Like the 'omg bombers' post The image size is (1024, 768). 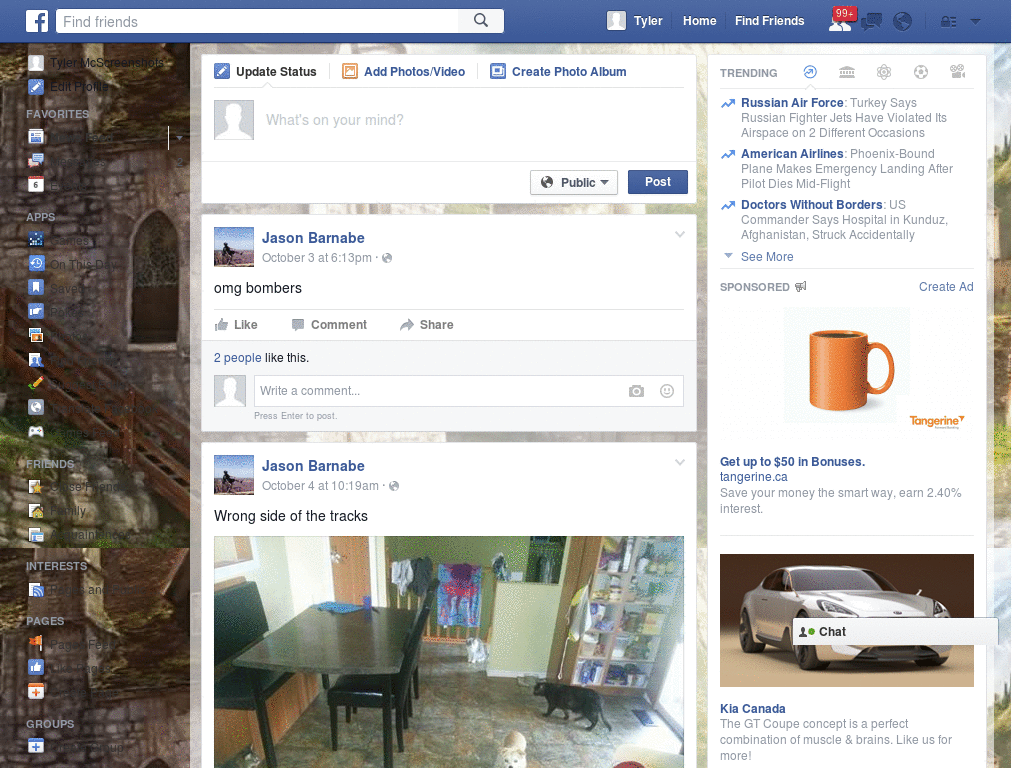tap(236, 325)
